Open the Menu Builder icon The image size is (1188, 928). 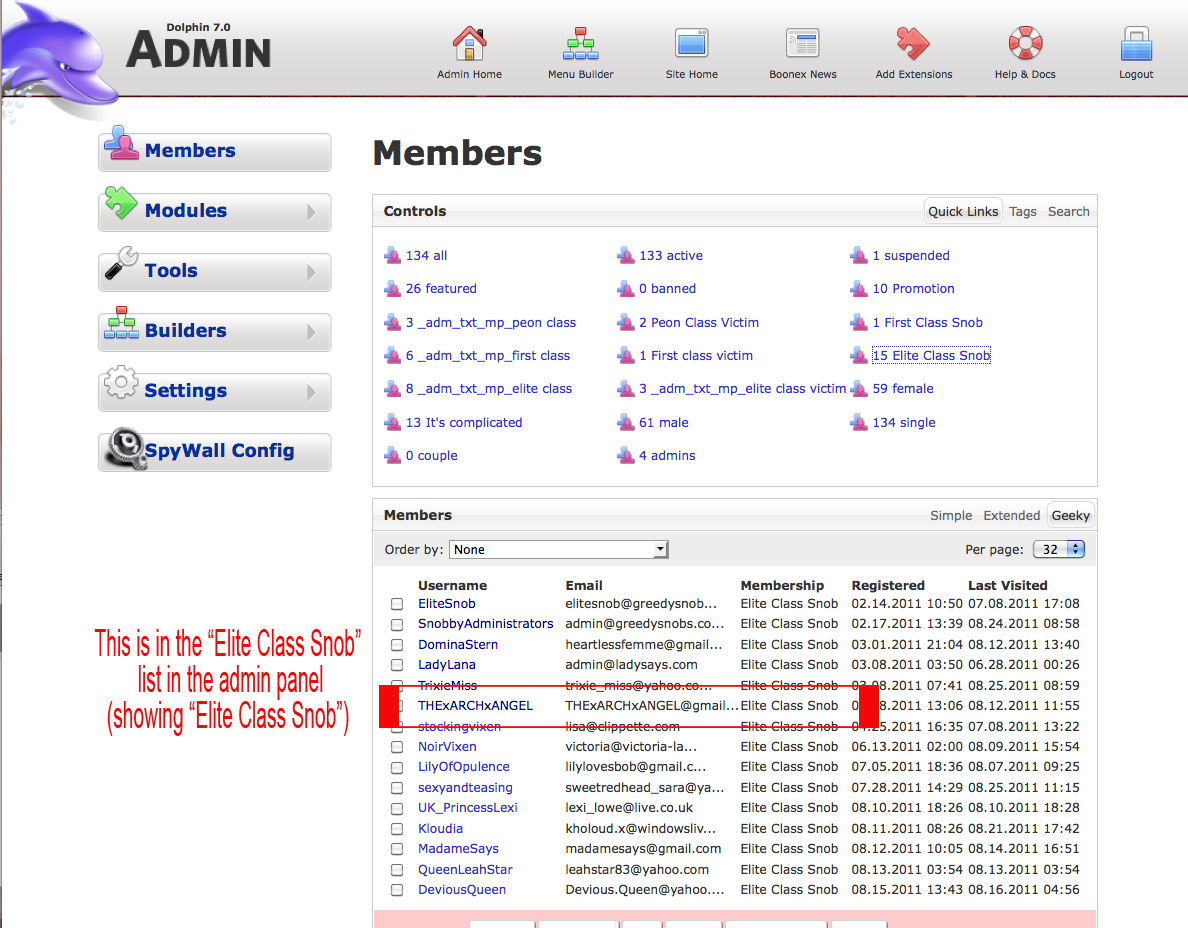[580, 43]
